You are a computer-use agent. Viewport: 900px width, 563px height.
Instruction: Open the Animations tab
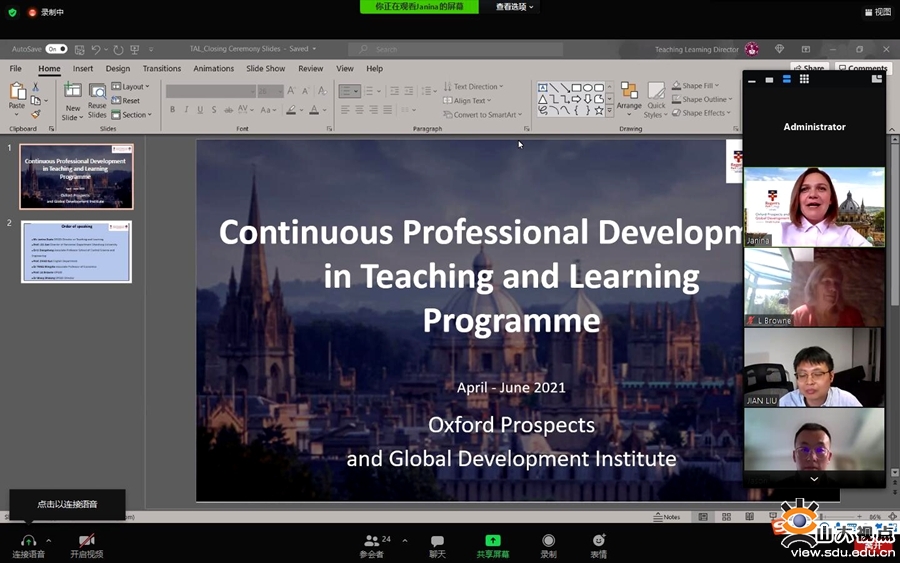pyautogui.click(x=214, y=68)
